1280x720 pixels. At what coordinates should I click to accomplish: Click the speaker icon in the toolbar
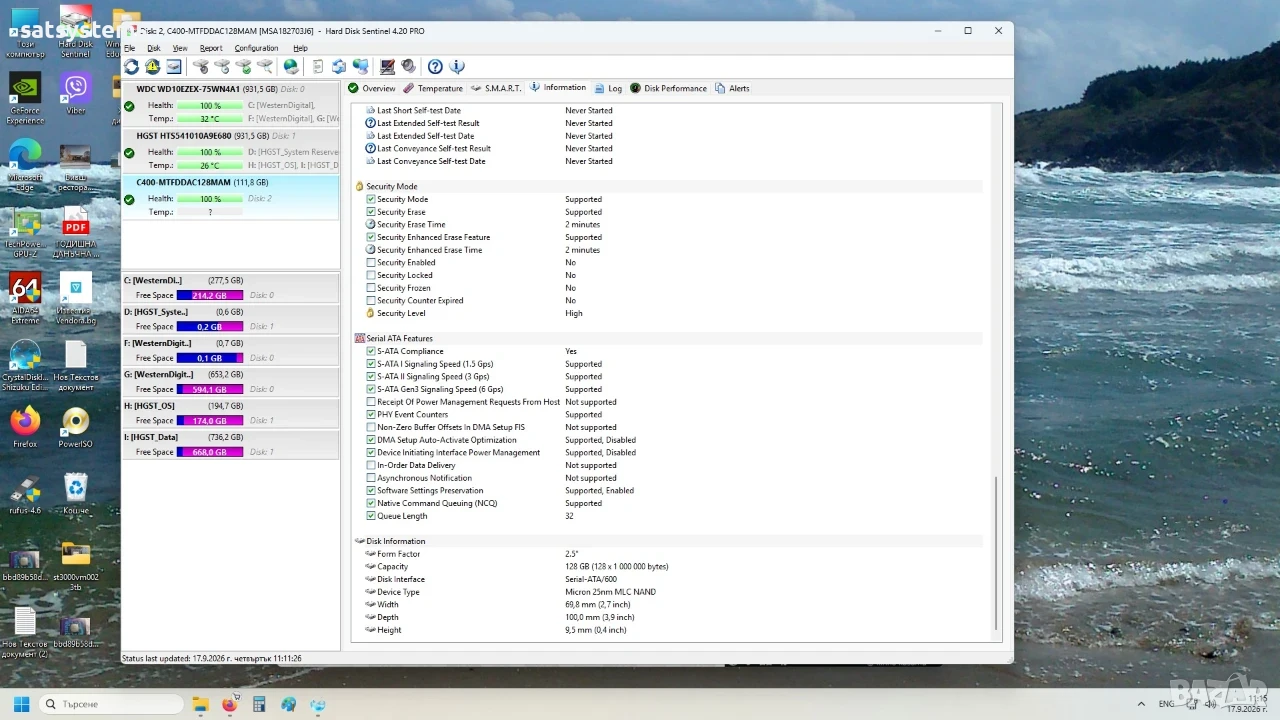pyautogui.click(x=408, y=67)
